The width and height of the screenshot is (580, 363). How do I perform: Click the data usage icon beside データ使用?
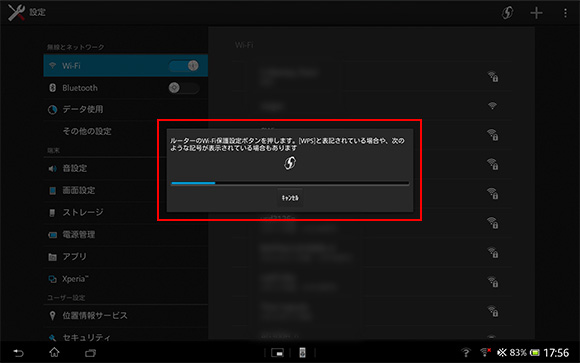(x=53, y=110)
